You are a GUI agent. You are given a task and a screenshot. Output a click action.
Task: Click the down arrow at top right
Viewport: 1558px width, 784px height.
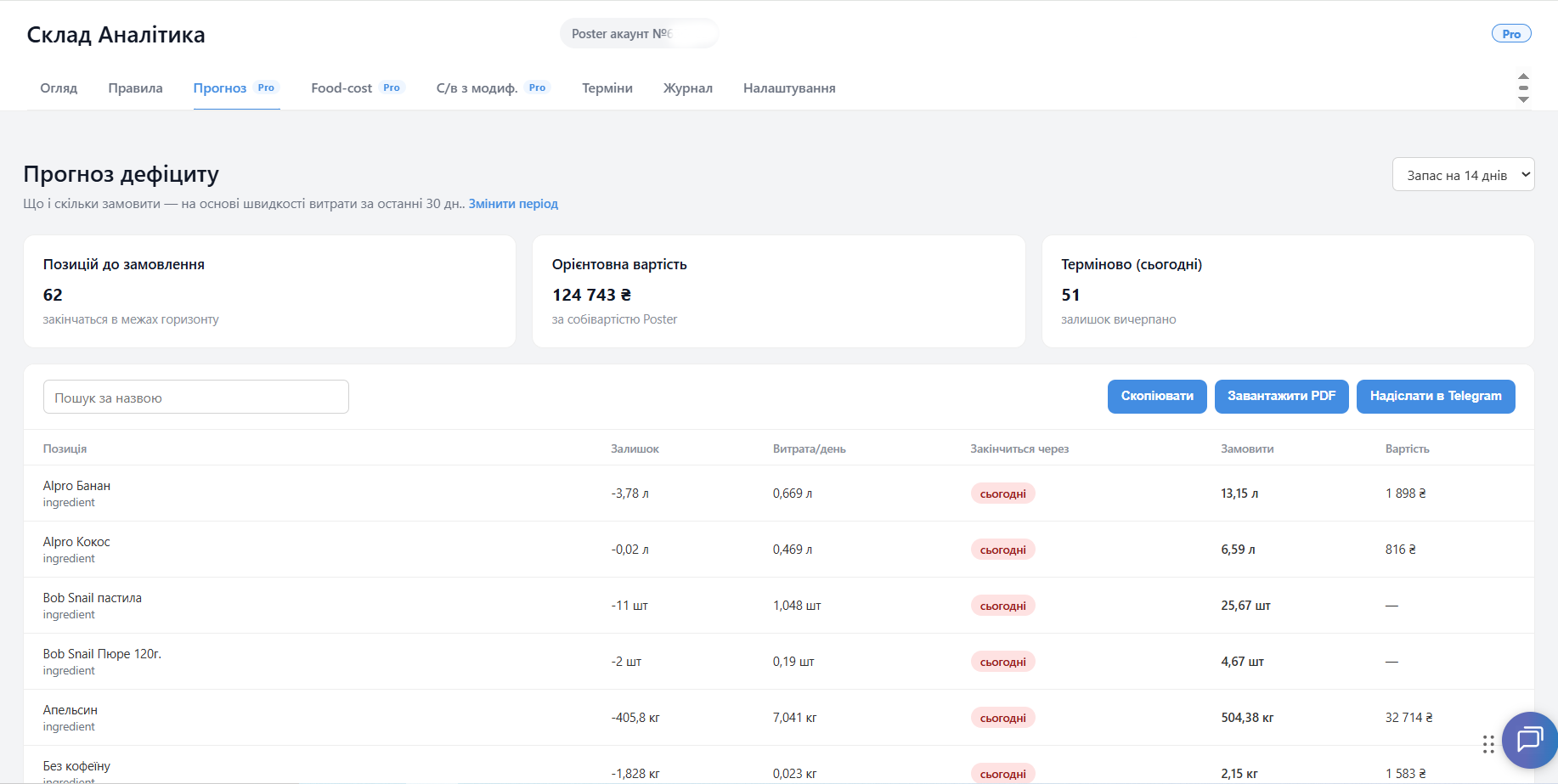[x=1523, y=99]
